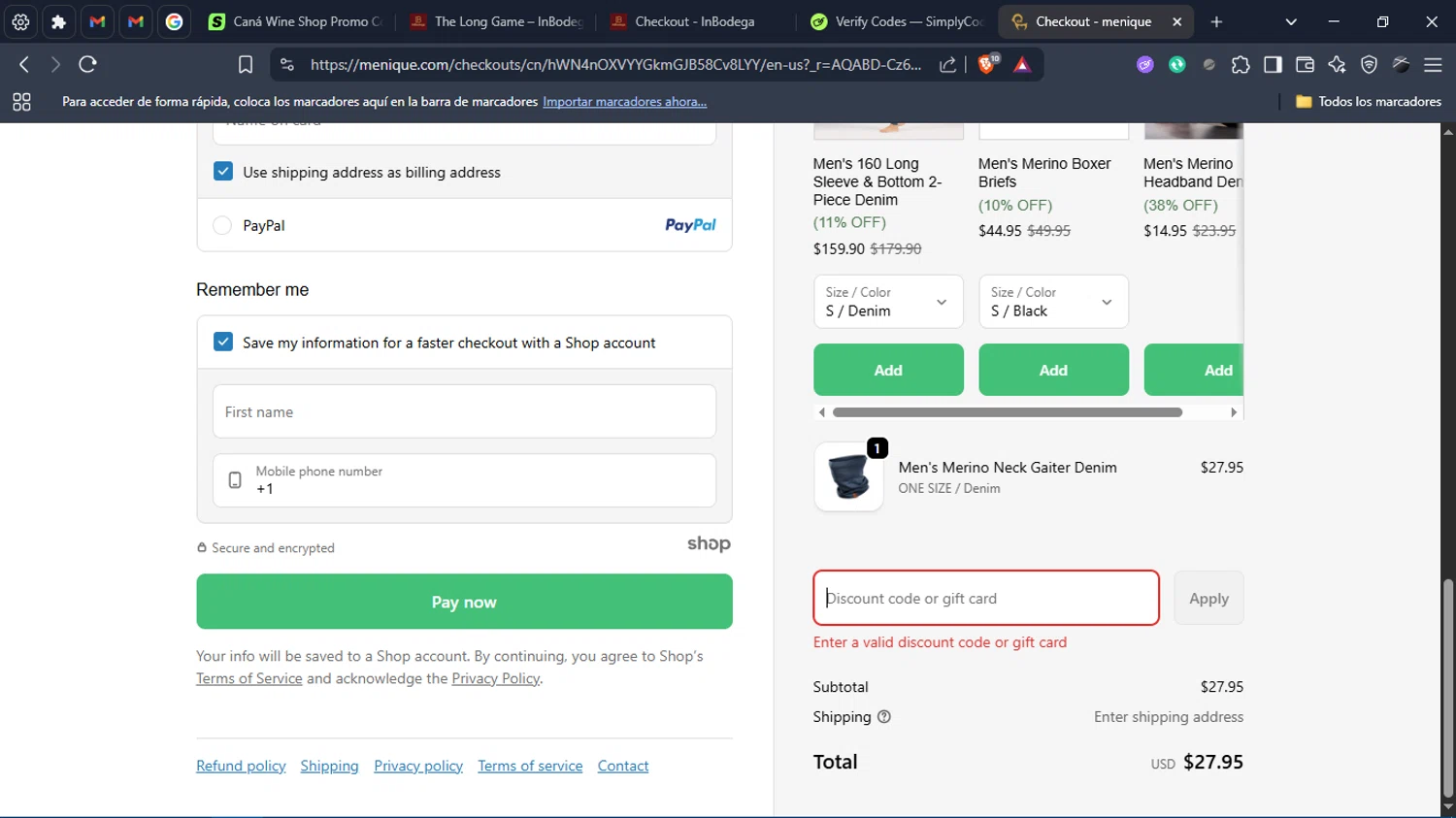The height and width of the screenshot is (818, 1456).
Task: Go back to previous page
Action: 24,64
